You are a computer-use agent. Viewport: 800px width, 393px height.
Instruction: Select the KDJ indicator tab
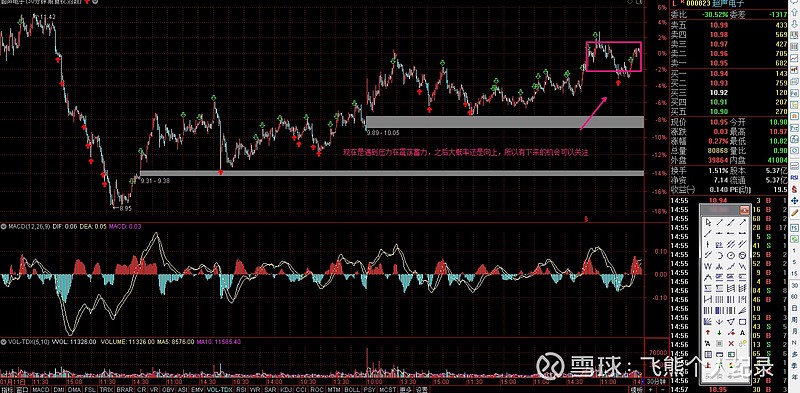(285, 389)
